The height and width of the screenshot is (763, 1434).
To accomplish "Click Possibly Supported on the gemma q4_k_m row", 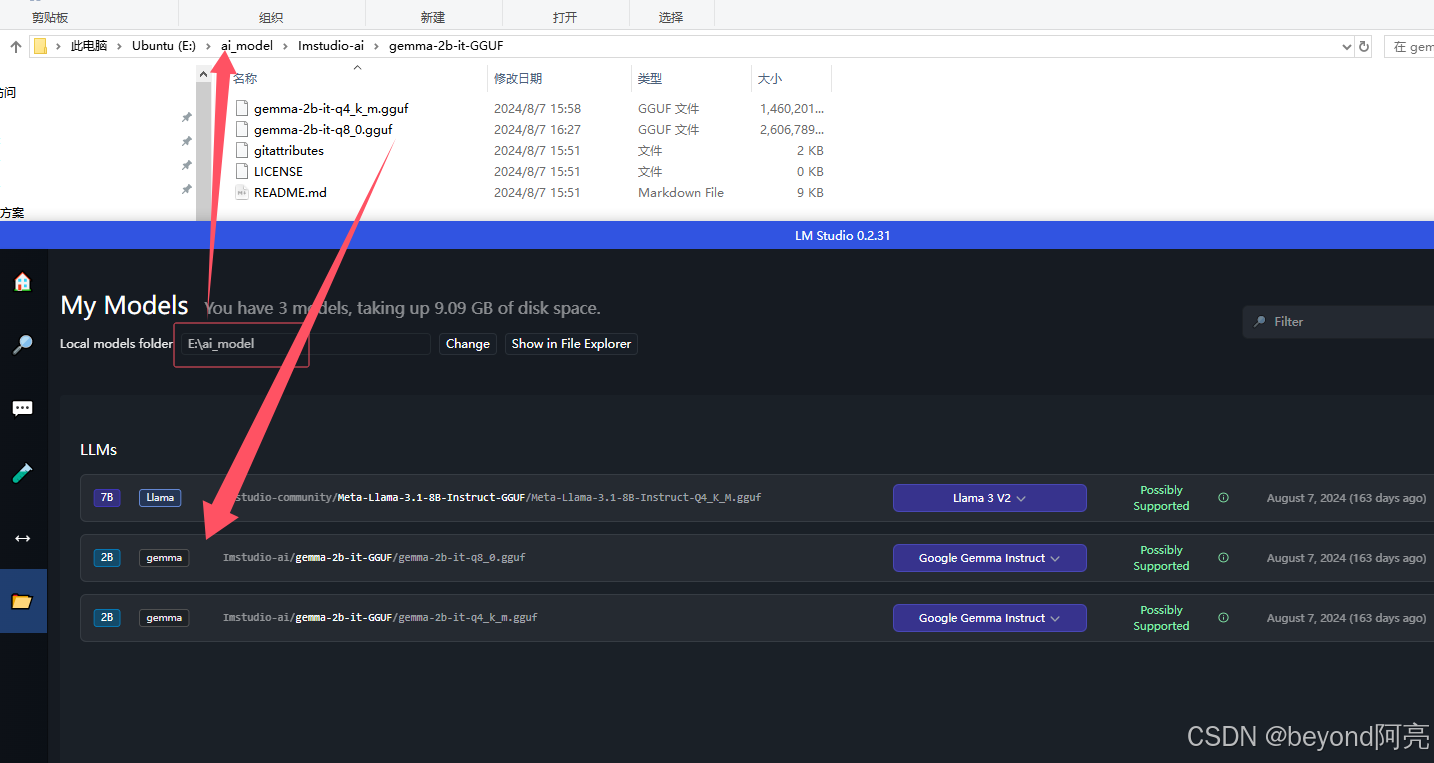I will pyautogui.click(x=1161, y=618).
